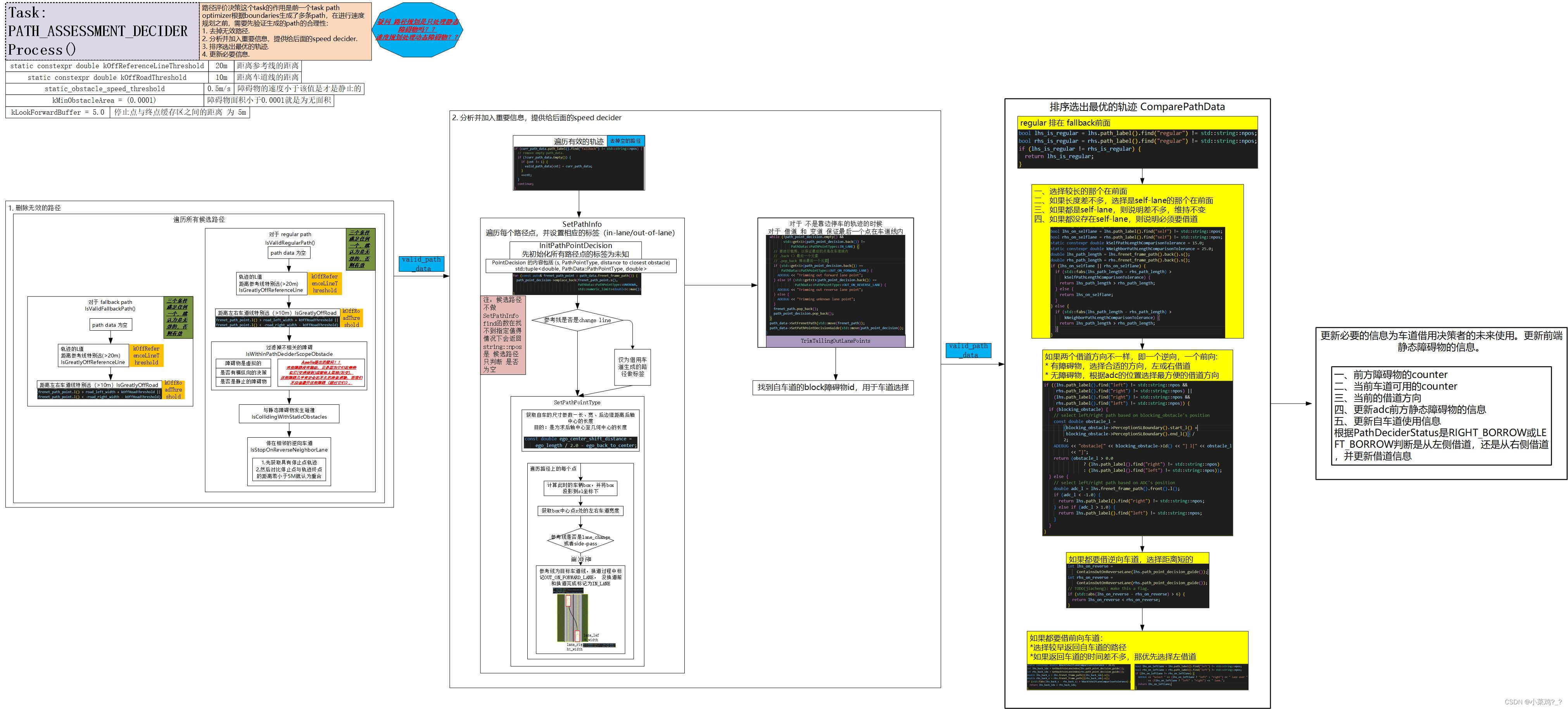Click the PointDecision 的内容包括 description box

click(581, 266)
